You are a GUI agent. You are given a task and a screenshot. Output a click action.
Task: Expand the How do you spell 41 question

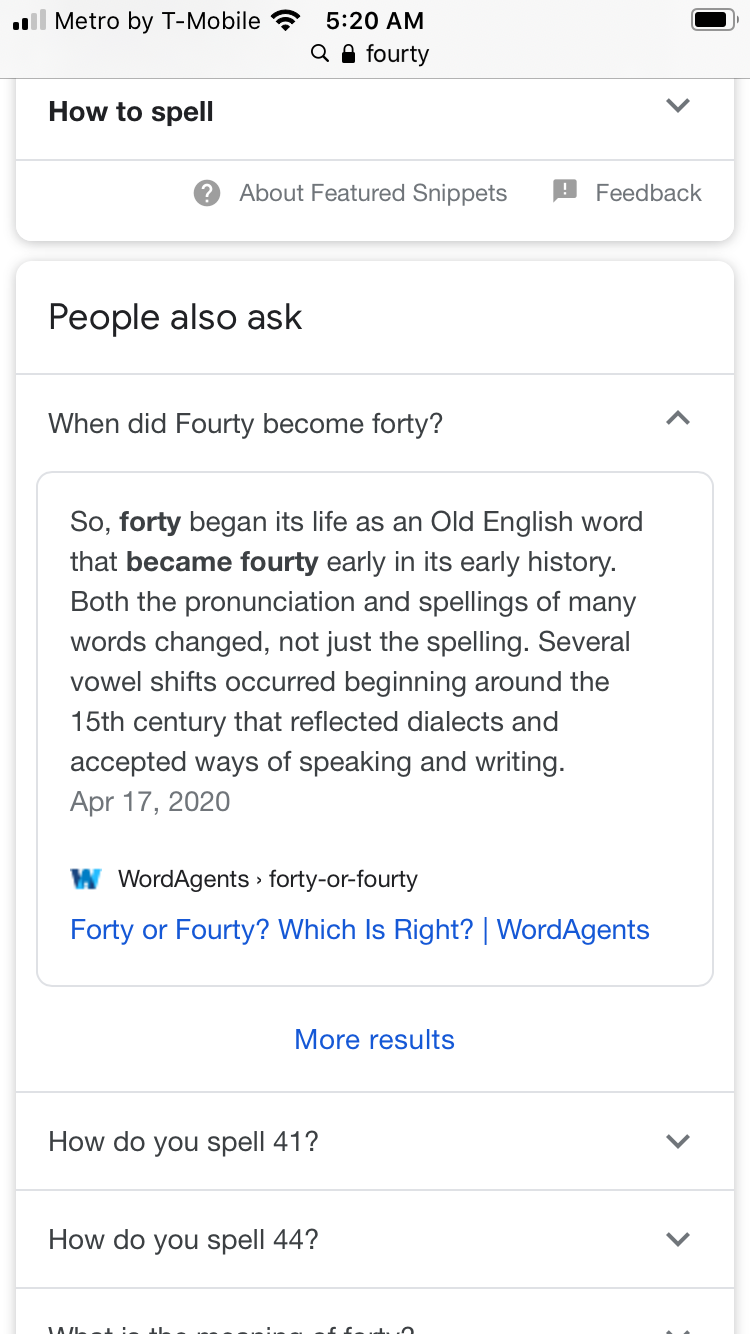678,1141
